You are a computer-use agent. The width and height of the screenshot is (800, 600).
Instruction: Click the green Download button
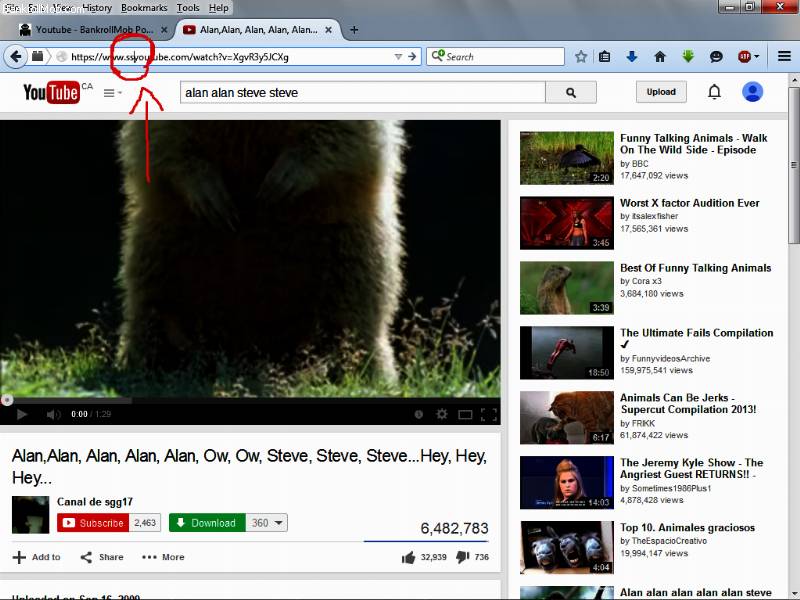coord(206,523)
